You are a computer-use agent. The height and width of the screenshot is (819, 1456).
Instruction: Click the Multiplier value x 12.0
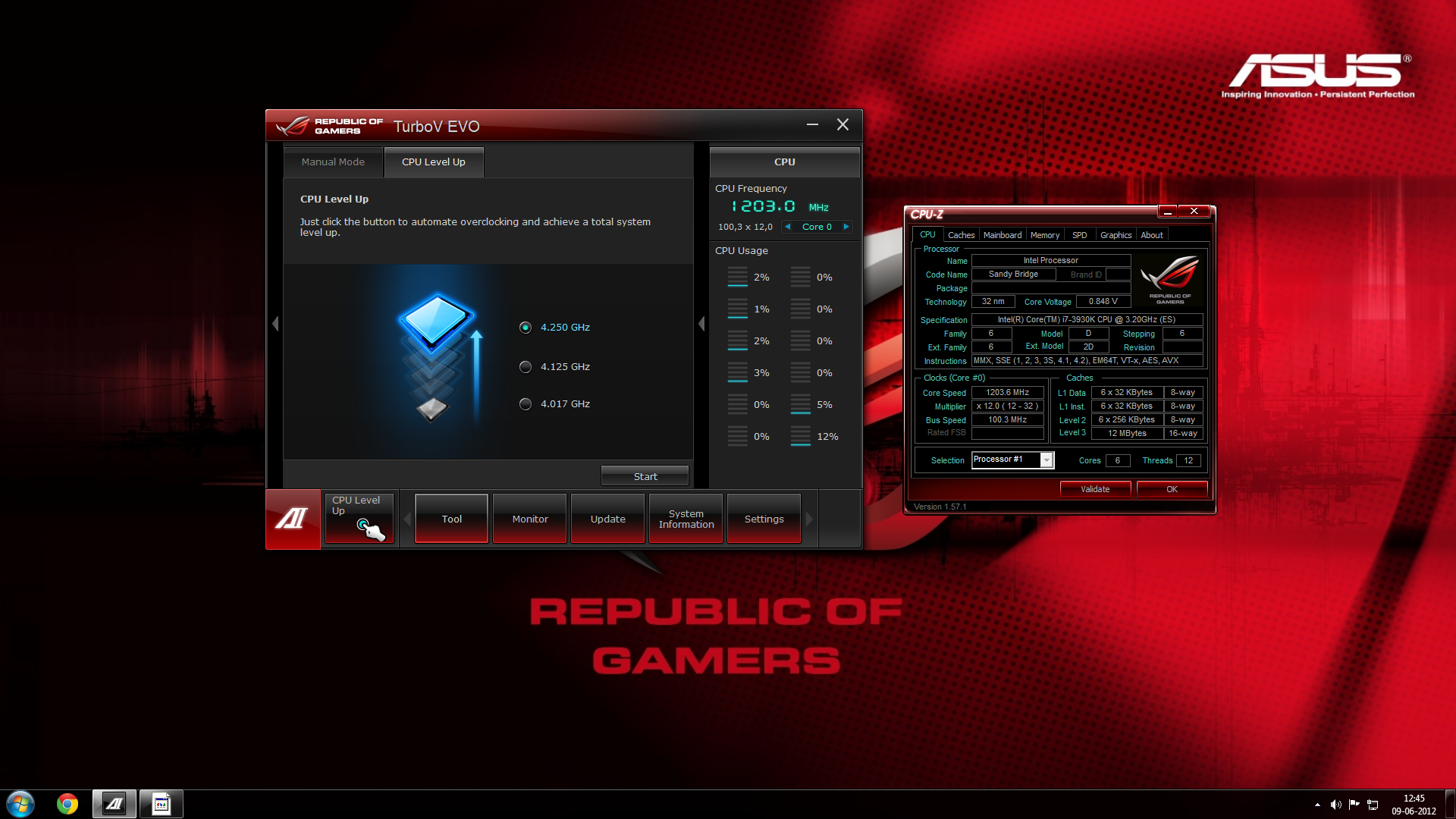click(x=1007, y=406)
